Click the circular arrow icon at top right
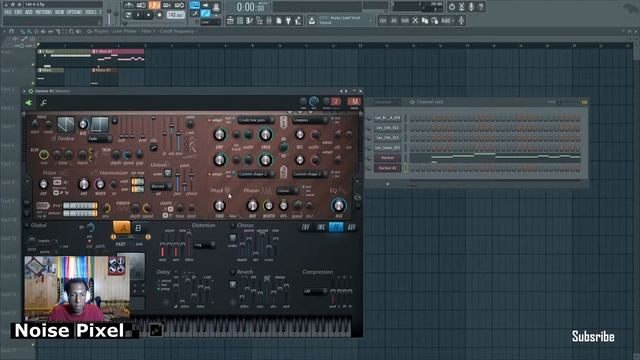This screenshot has width=640, height=360. point(452,7)
